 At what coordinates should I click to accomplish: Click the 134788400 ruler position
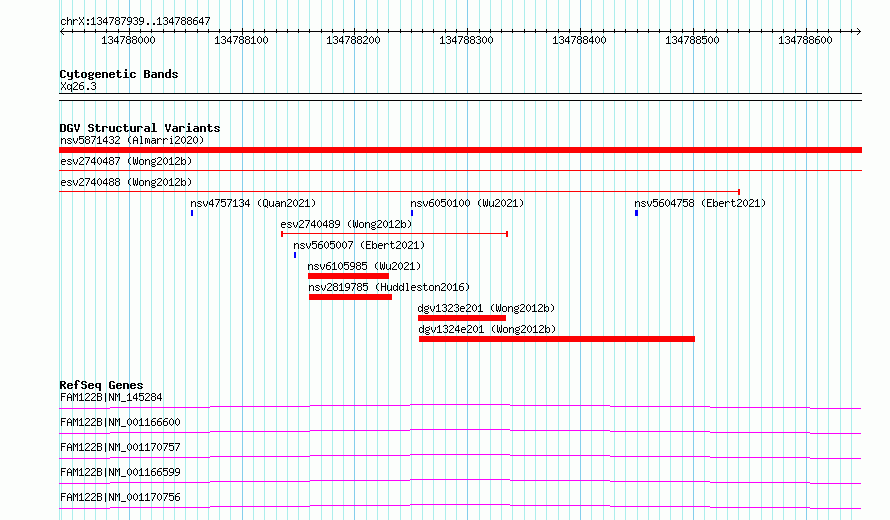pyautogui.click(x=580, y=40)
